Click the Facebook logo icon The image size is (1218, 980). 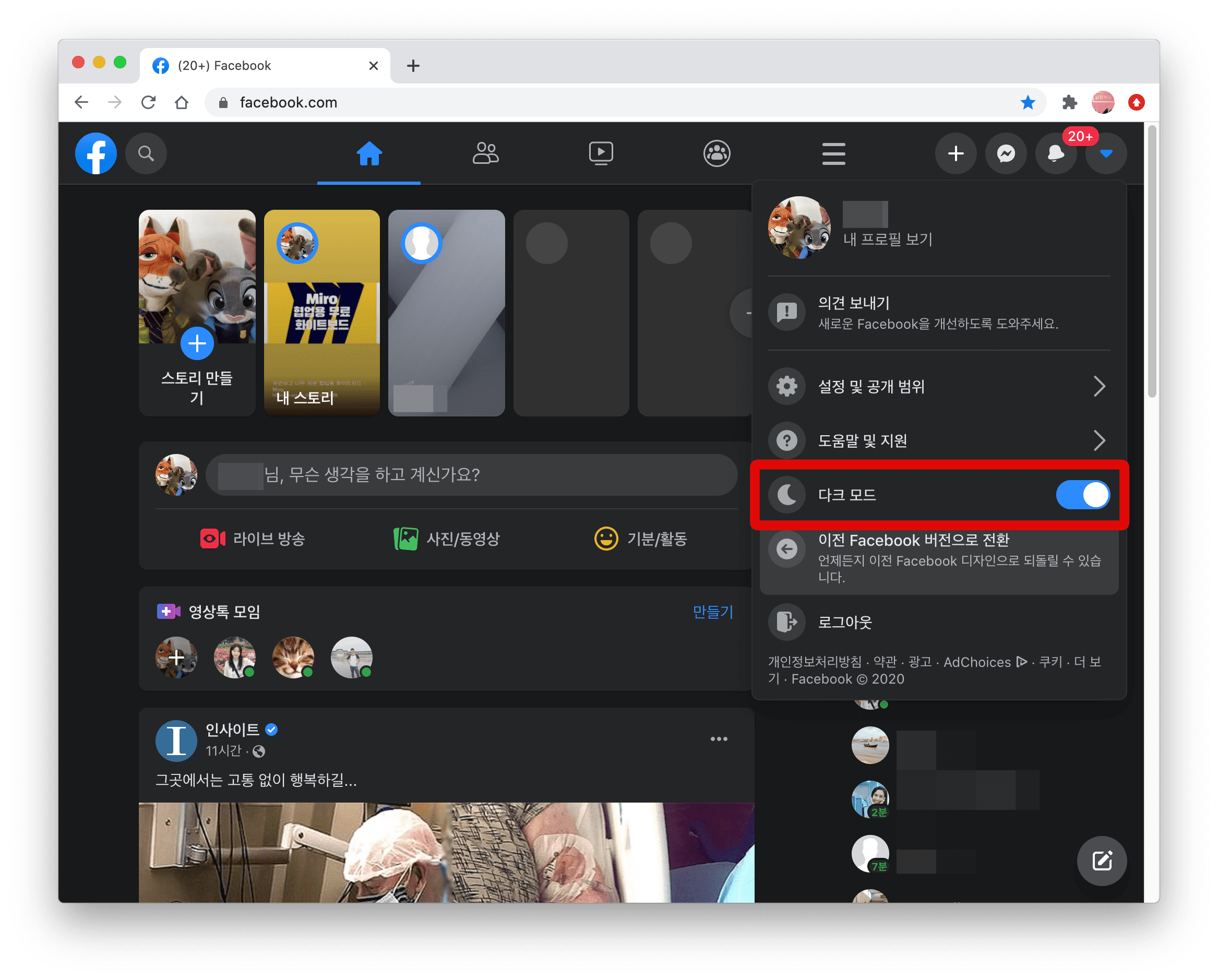point(96,153)
